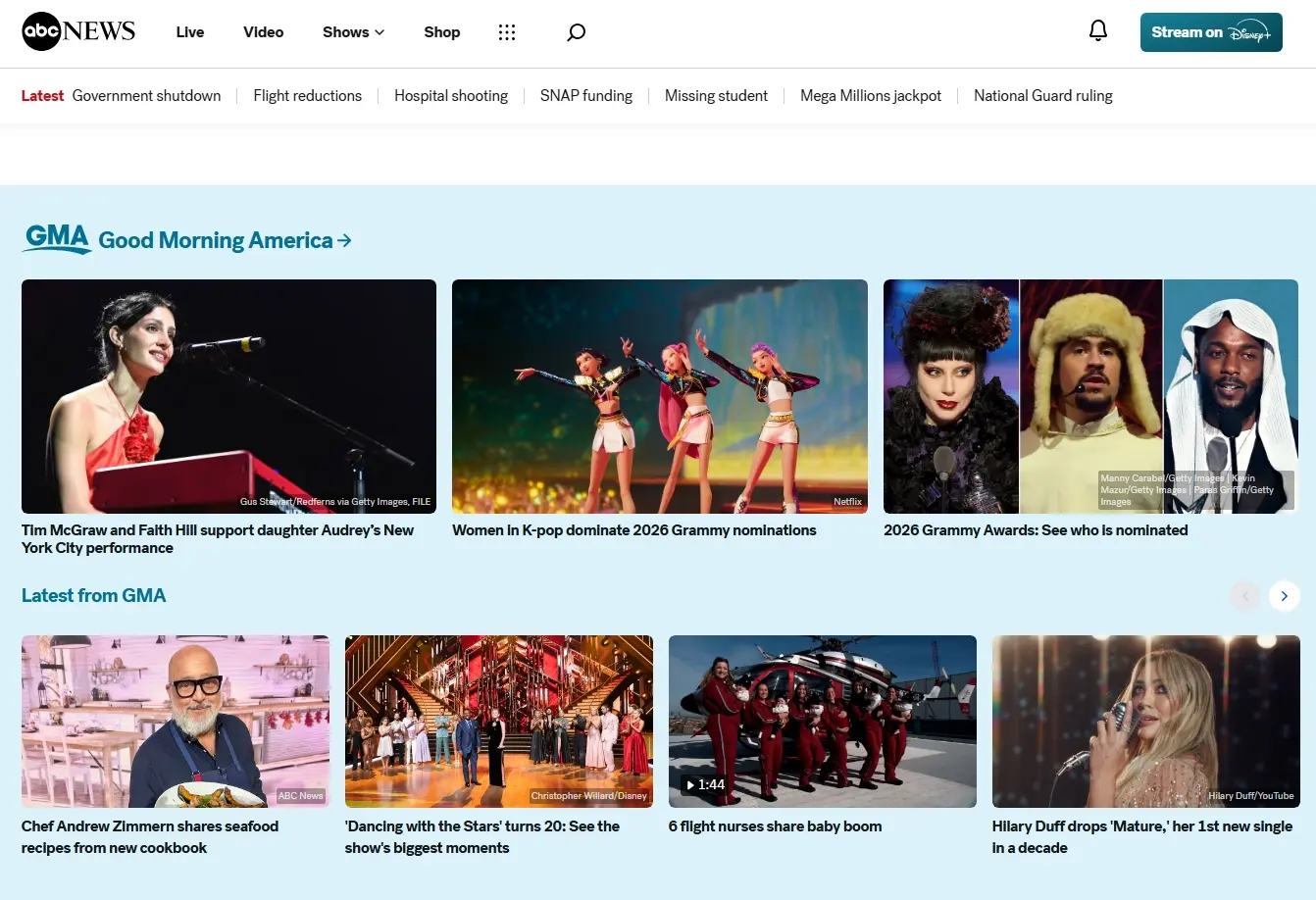Open the National Guard ruling topic
This screenshot has height=900, width=1316.
tap(1042, 96)
